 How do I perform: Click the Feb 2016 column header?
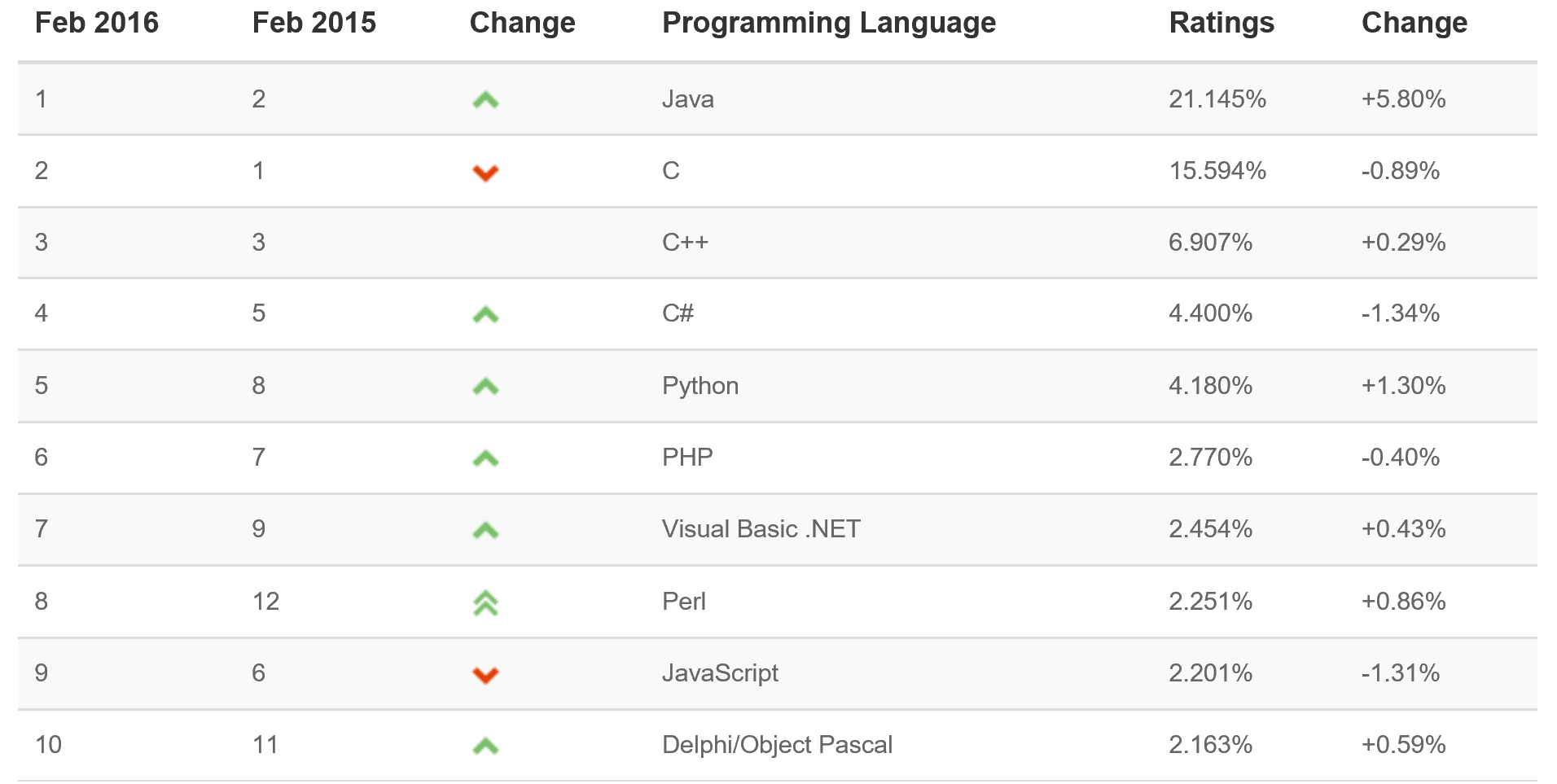tap(97, 23)
